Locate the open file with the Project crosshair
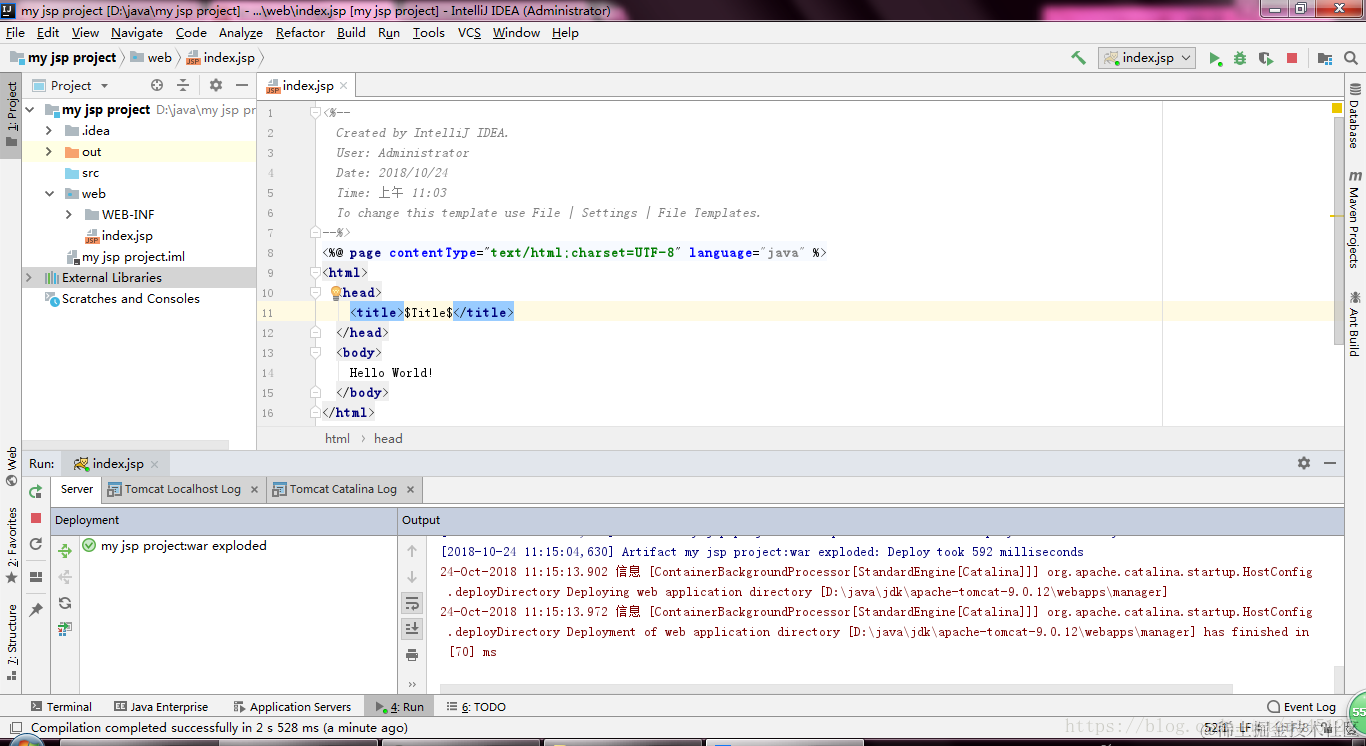 tap(157, 85)
